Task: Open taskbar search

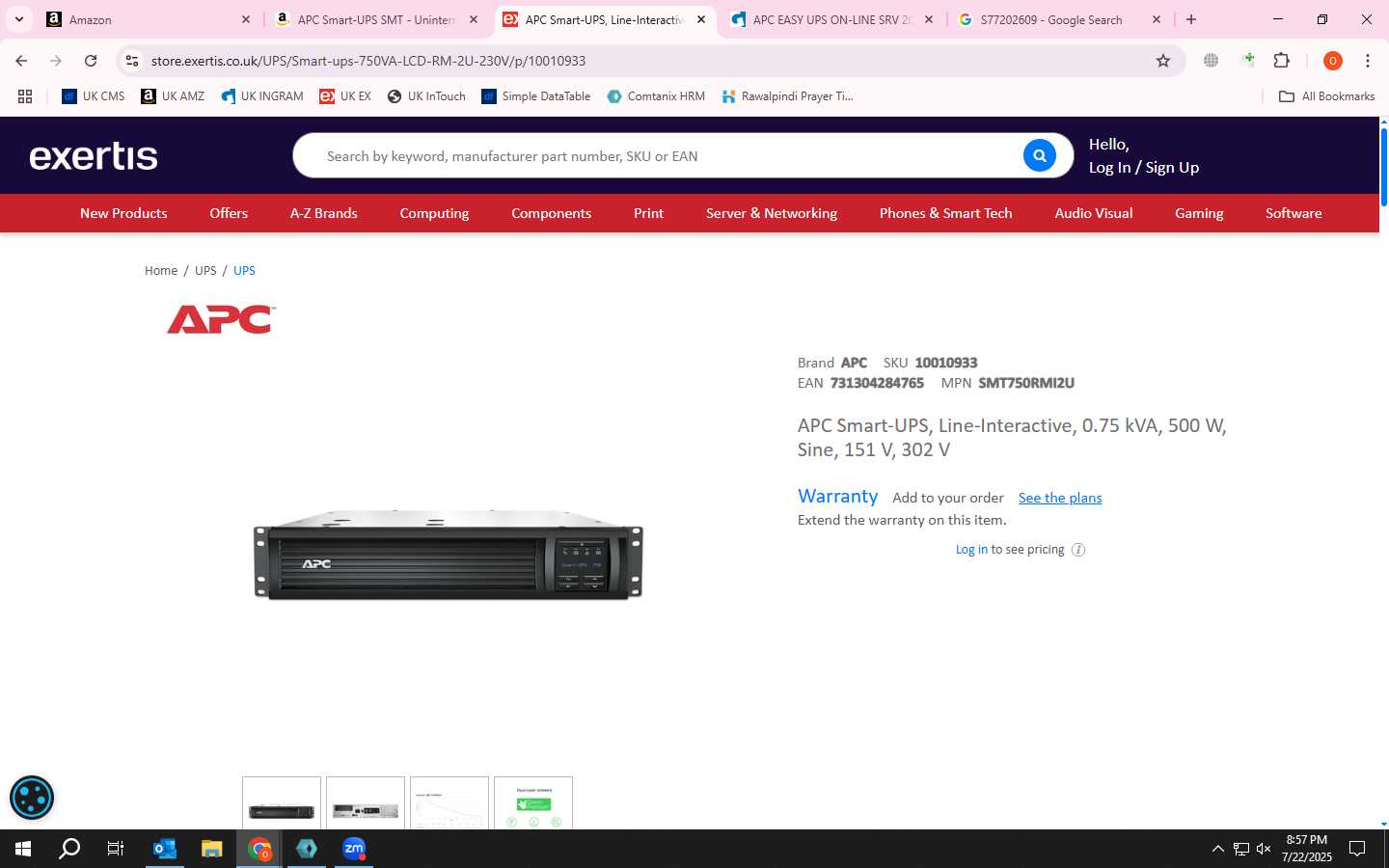Action: (69, 849)
